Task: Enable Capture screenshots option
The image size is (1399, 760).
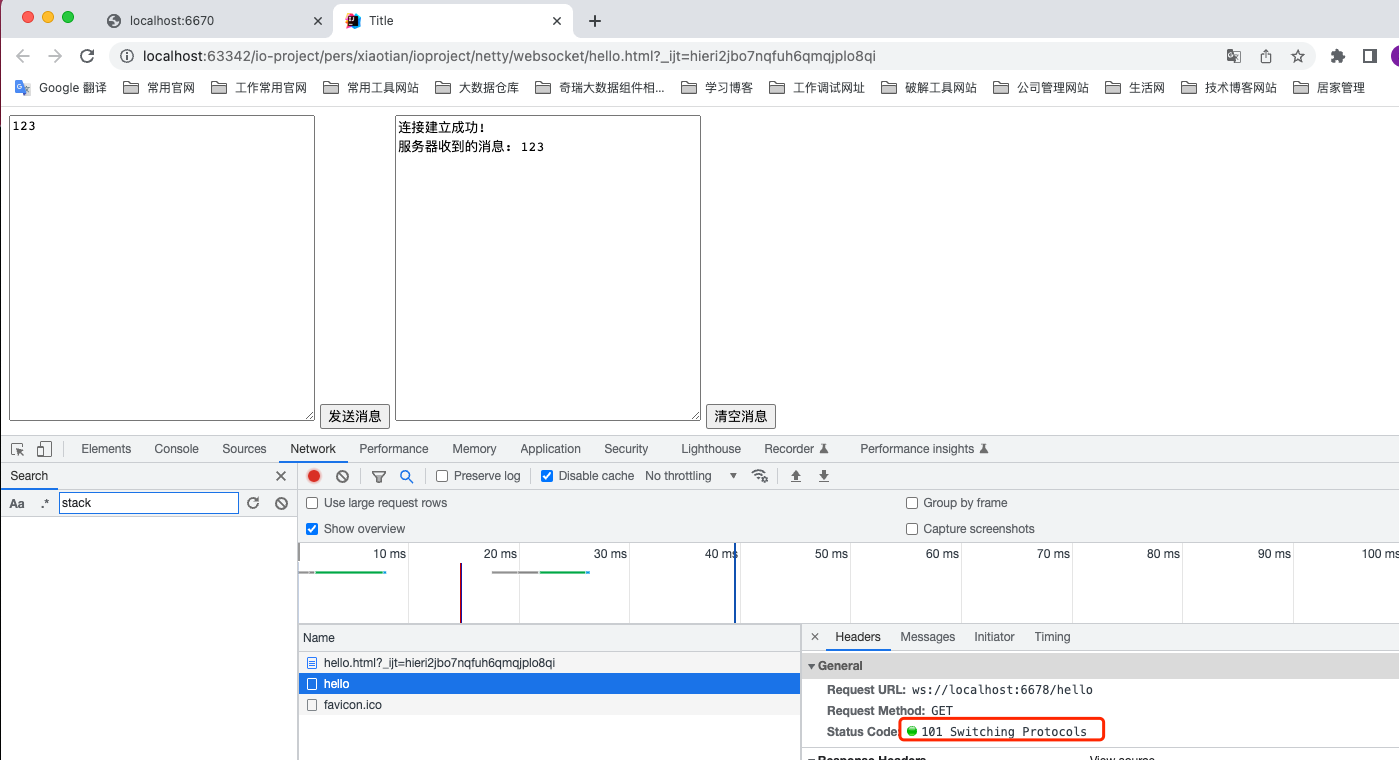Action: pos(912,529)
